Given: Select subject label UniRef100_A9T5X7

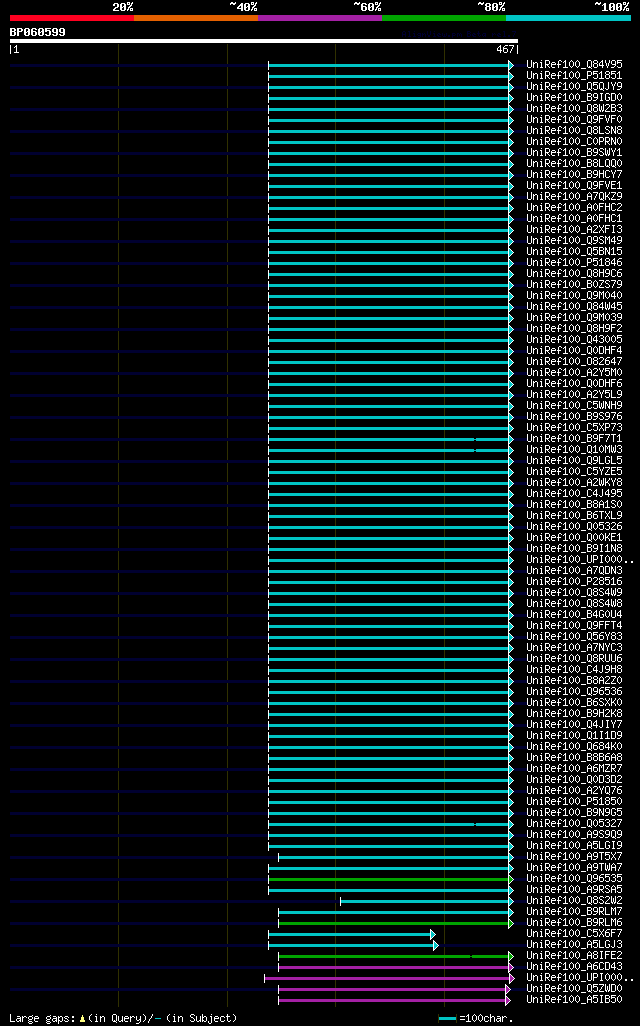Looking at the screenshot, I should [x=575, y=857].
